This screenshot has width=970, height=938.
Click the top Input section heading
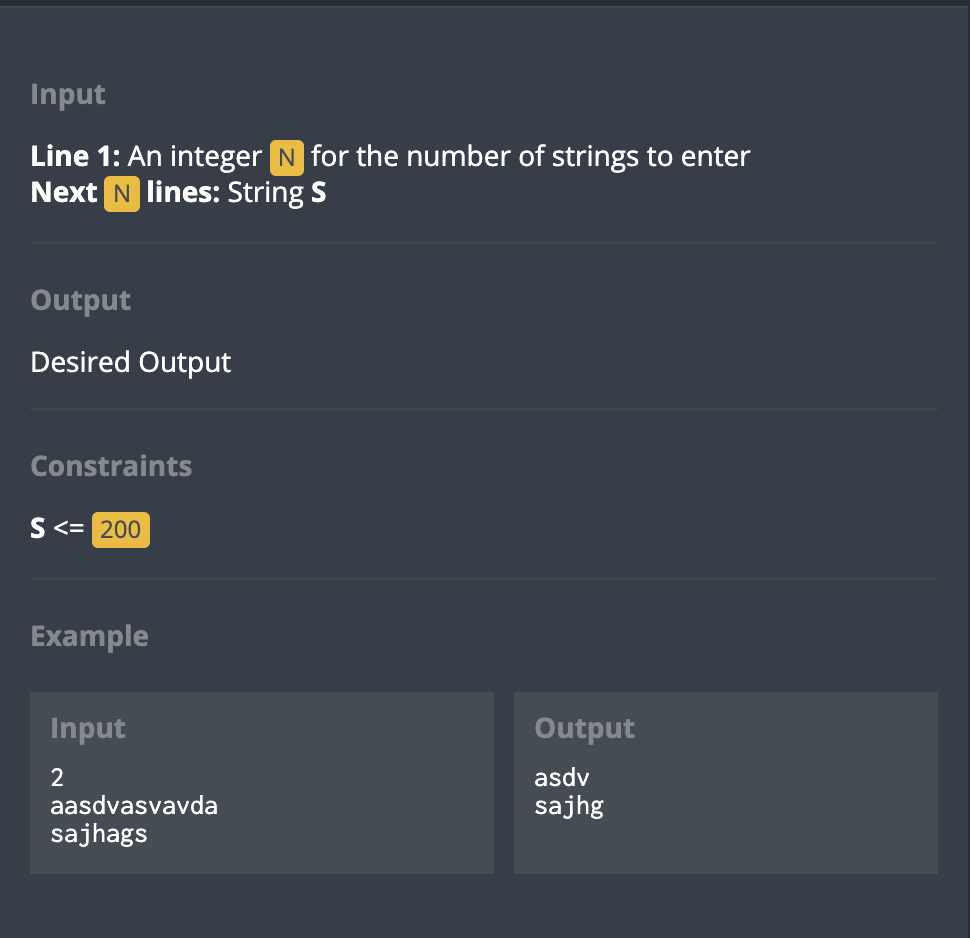[68, 95]
